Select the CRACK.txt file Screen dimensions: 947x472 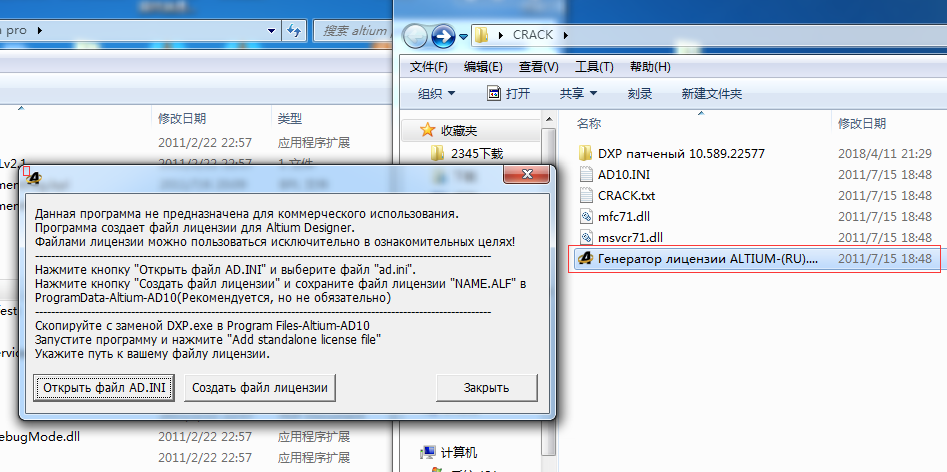[x=626, y=195]
